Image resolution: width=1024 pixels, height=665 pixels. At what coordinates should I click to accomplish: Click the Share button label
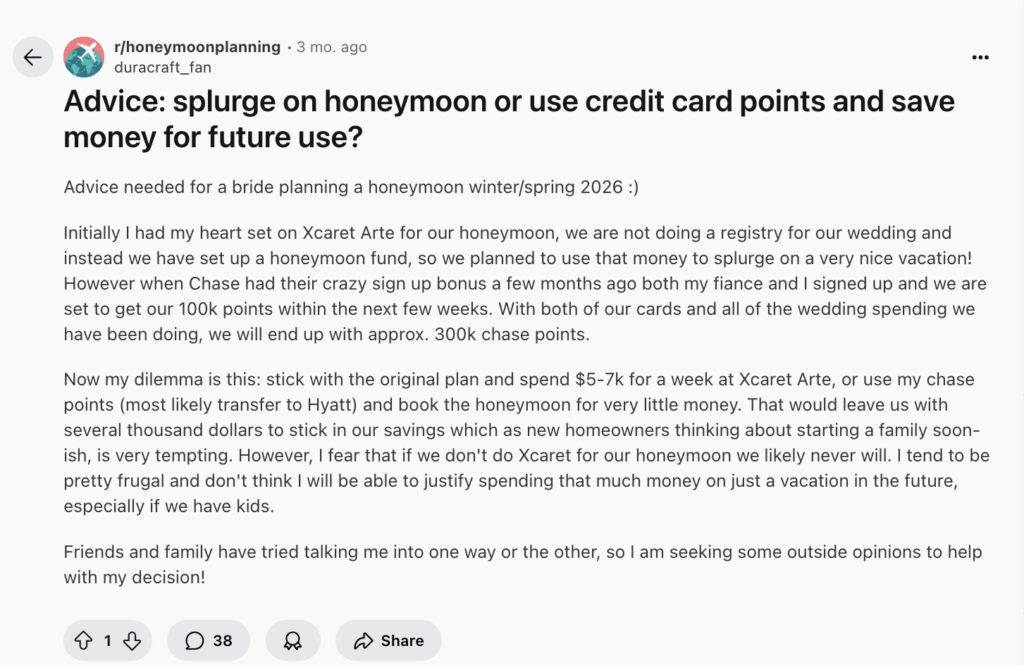tap(402, 641)
